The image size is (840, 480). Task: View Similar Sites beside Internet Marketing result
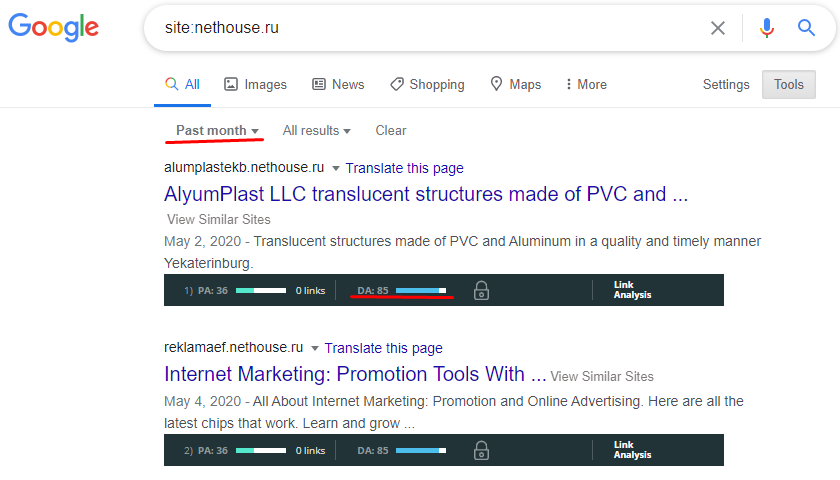[602, 377]
